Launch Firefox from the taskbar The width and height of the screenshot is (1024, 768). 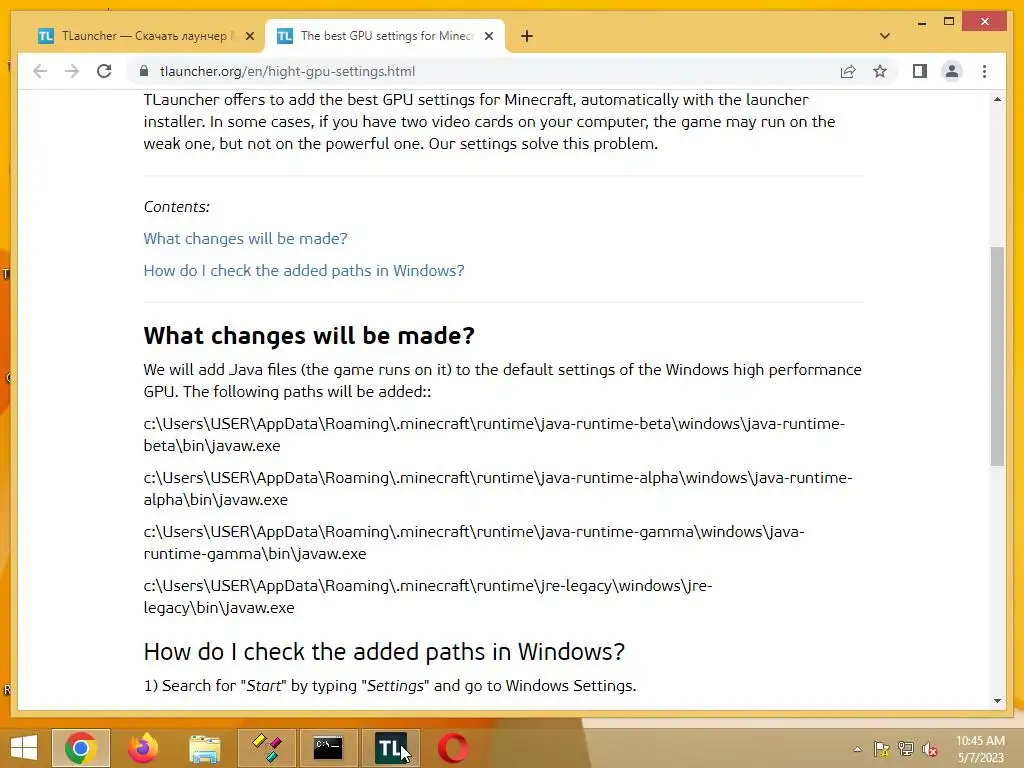coord(142,748)
